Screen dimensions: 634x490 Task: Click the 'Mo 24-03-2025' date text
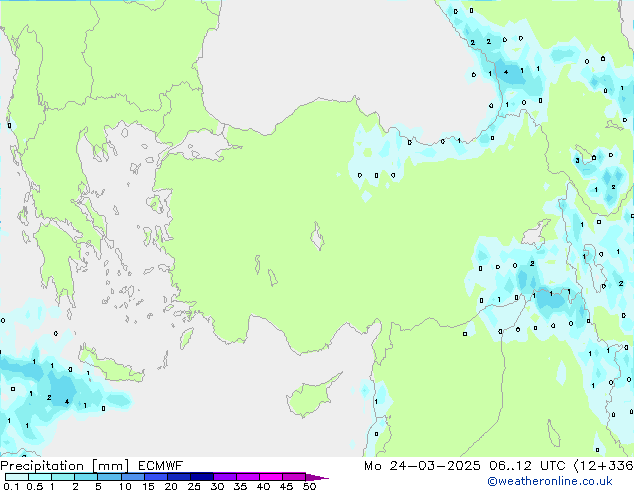422,466
